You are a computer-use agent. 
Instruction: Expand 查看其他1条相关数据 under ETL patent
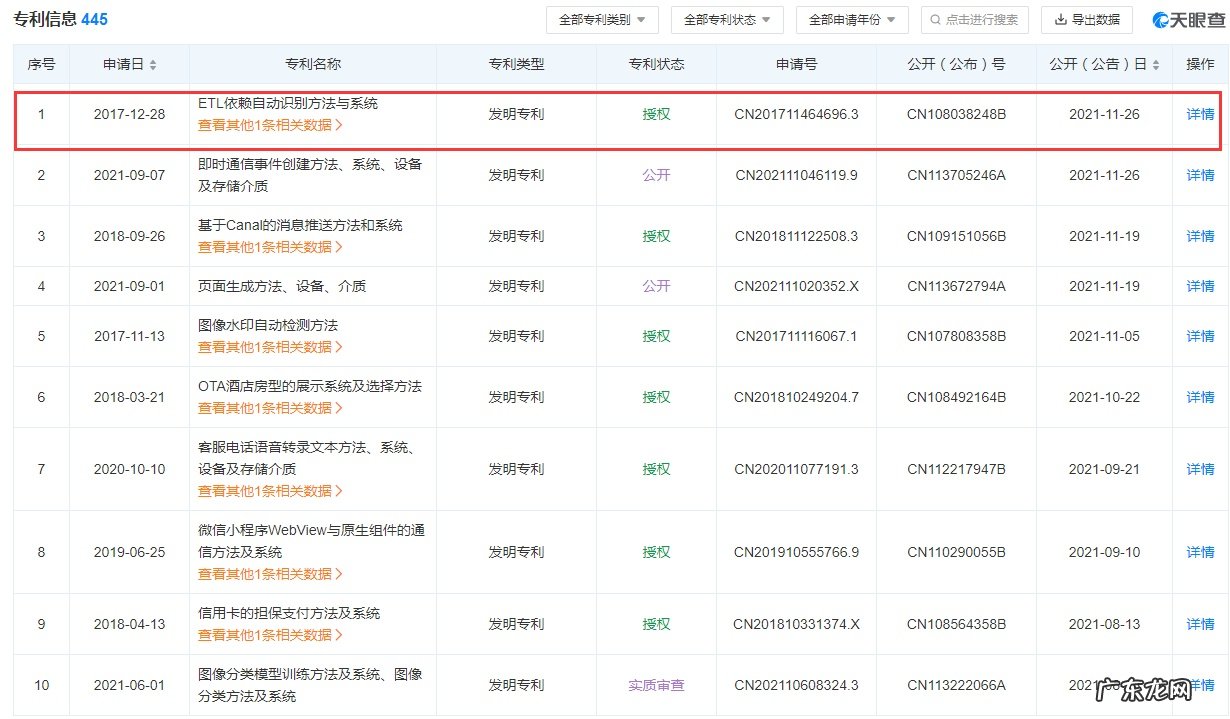(x=270, y=126)
